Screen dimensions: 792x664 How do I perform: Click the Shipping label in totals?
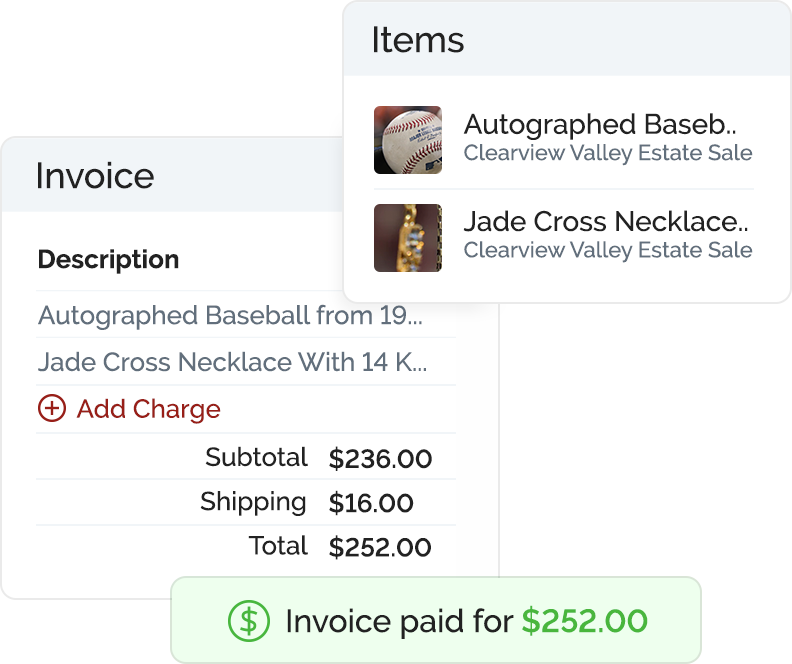tap(253, 502)
